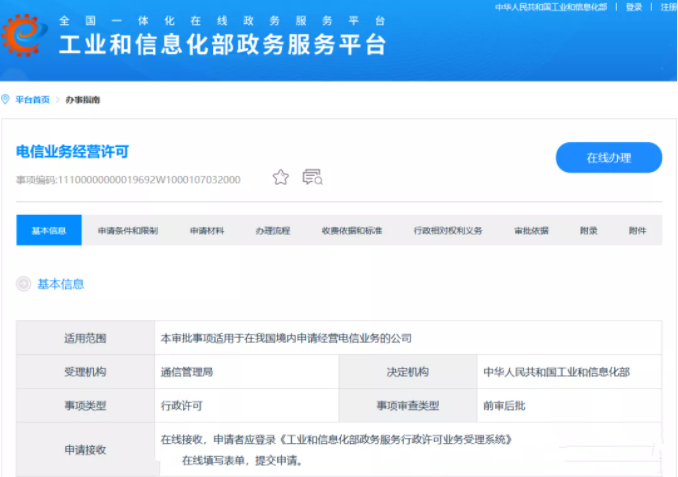
Task: Click the 申请接收 label cell
Action: (85, 450)
